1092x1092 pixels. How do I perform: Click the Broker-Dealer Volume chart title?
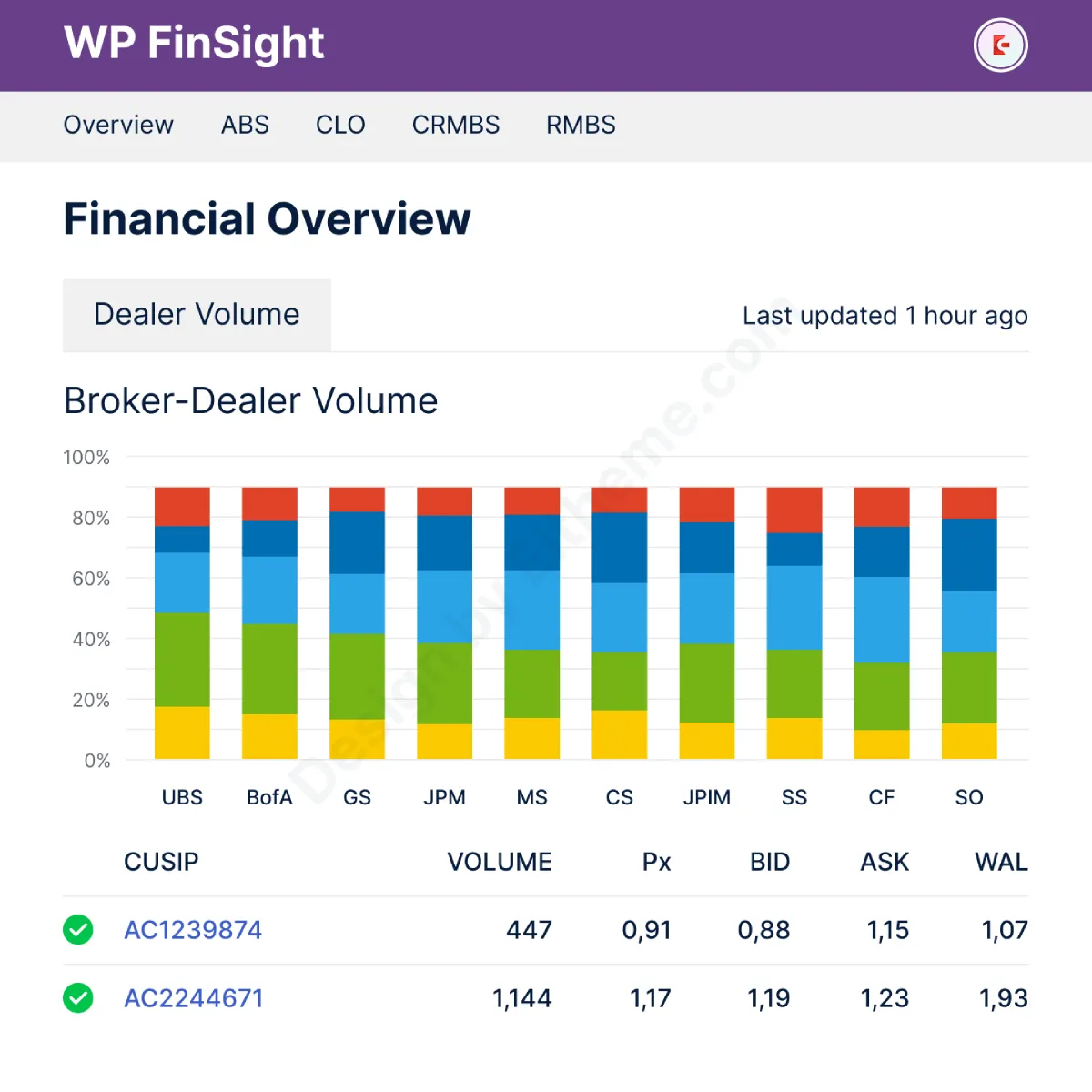250,400
